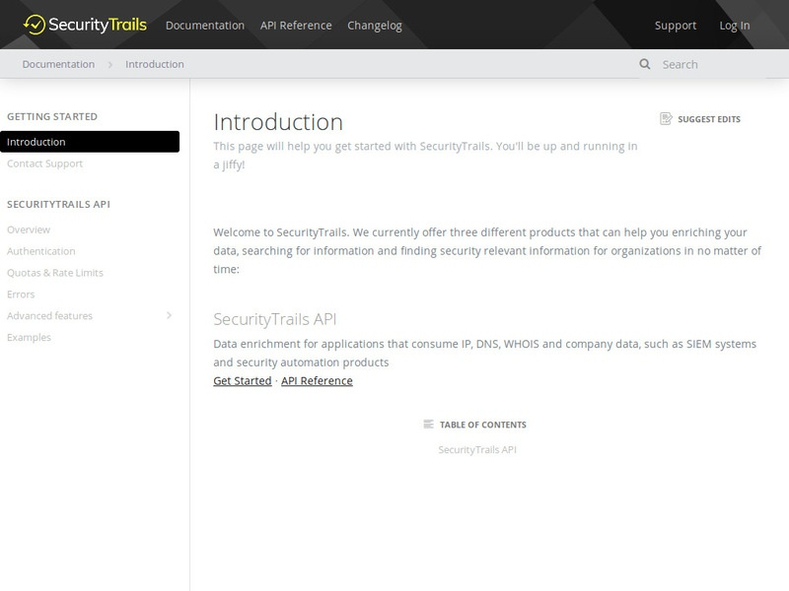Open the Authentication sidebar item
This screenshot has width=789, height=591.
click(x=41, y=251)
